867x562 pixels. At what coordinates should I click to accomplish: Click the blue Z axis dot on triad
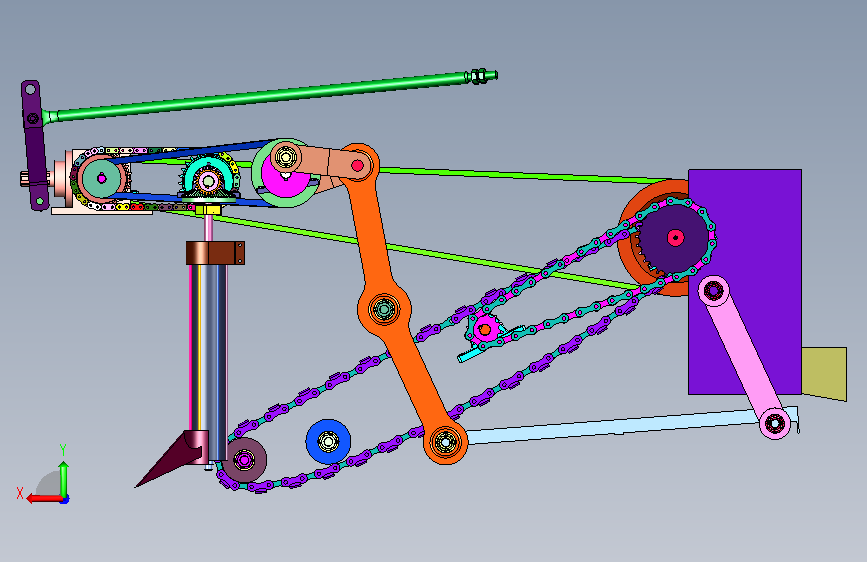pyautogui.click(x=65, y=499)
